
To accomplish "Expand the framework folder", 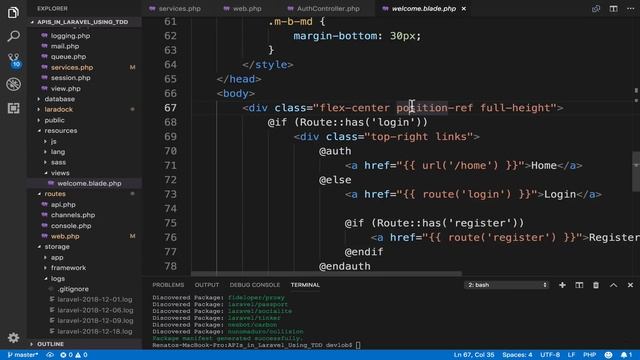I will pyautogui.click(x=68, y=268).
